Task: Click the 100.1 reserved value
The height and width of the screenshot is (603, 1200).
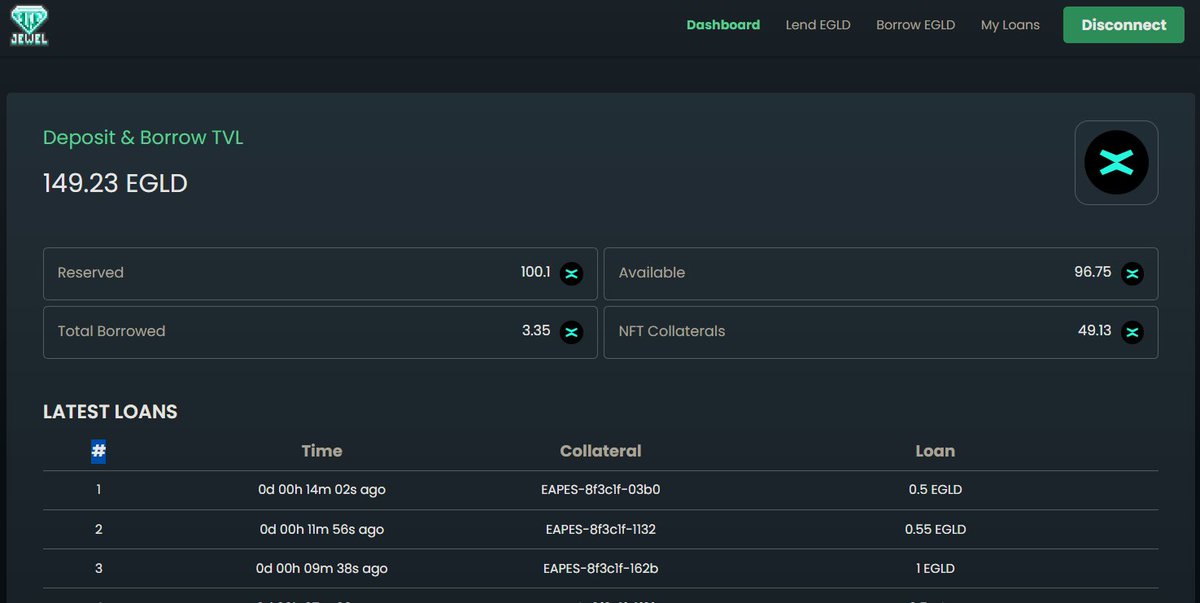Action: tap(535, 272)
